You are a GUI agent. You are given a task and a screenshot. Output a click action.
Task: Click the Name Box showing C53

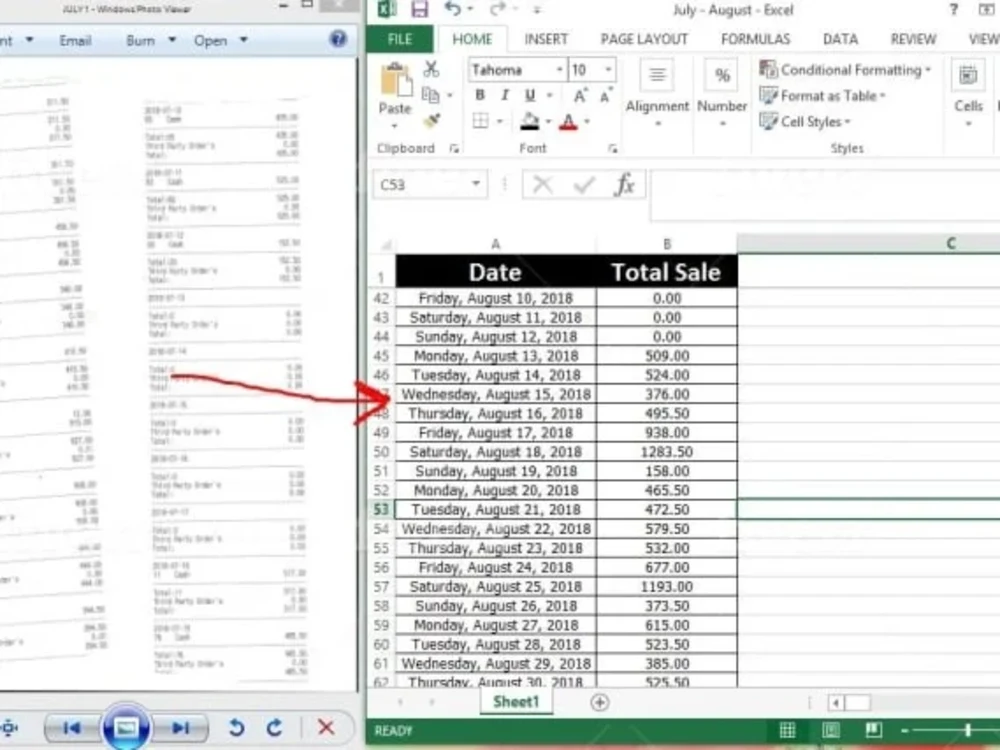coord(430,184)
